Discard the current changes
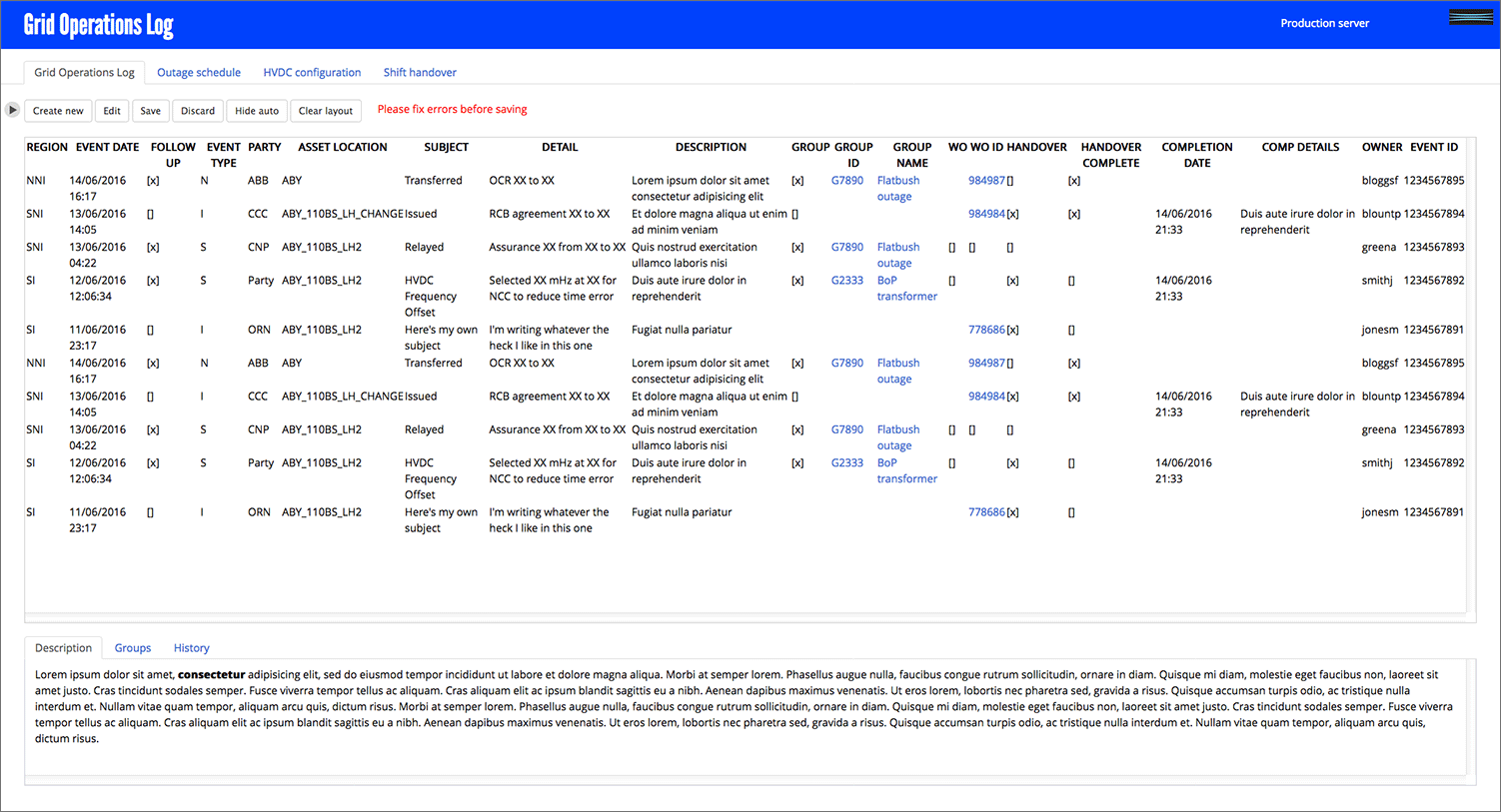 pos(198,111)
